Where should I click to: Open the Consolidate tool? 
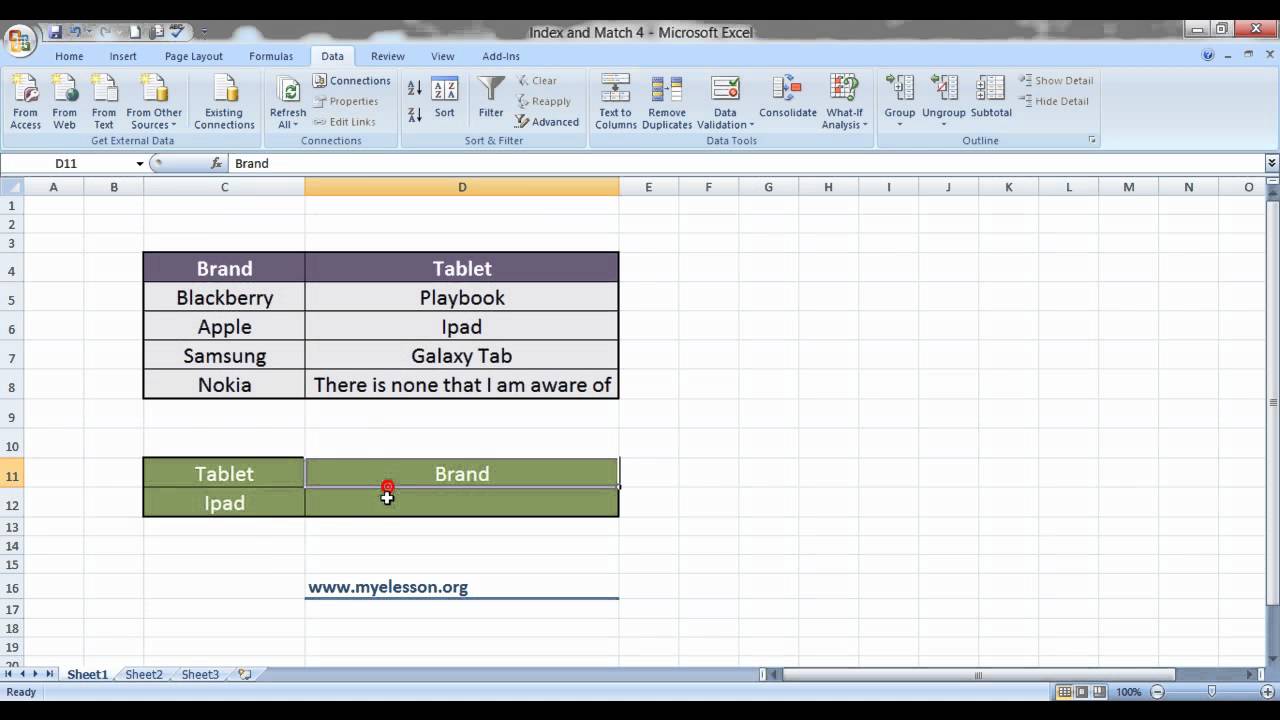point(788,98)
